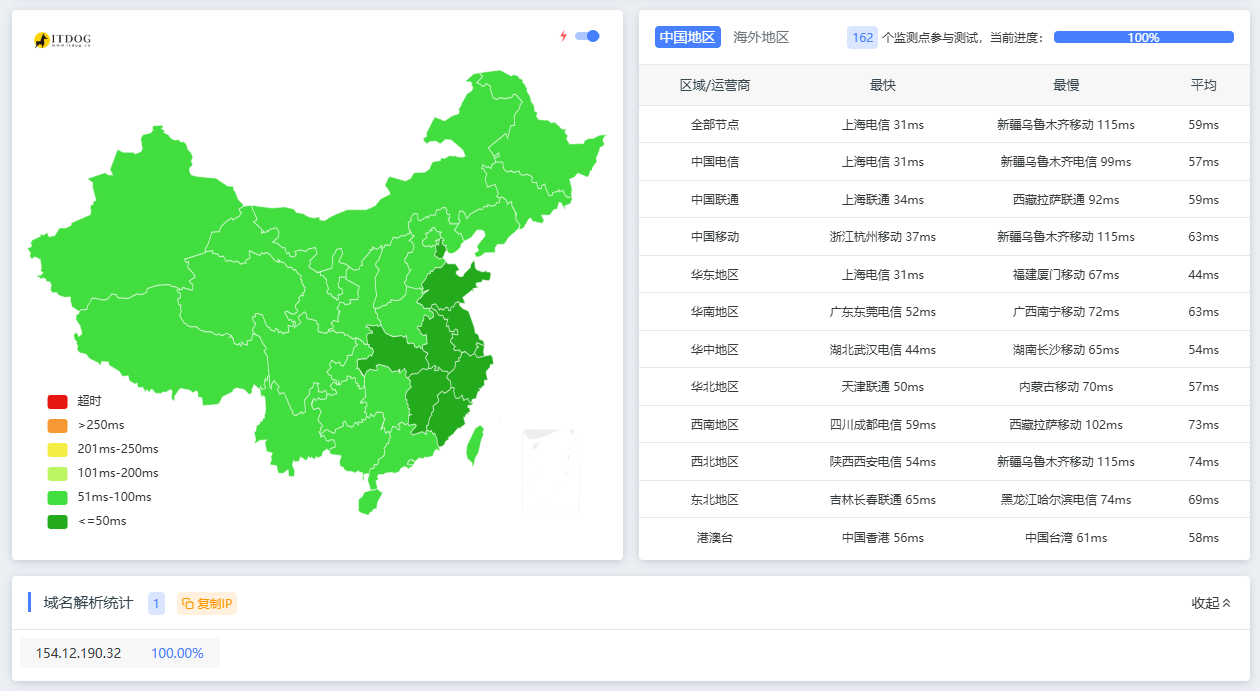
Task: Click the 100% progress bar
Action: coord(1143,37)
